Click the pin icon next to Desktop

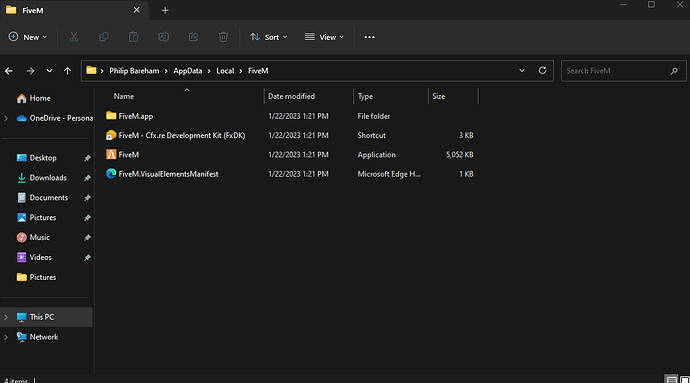coord(87,158)
